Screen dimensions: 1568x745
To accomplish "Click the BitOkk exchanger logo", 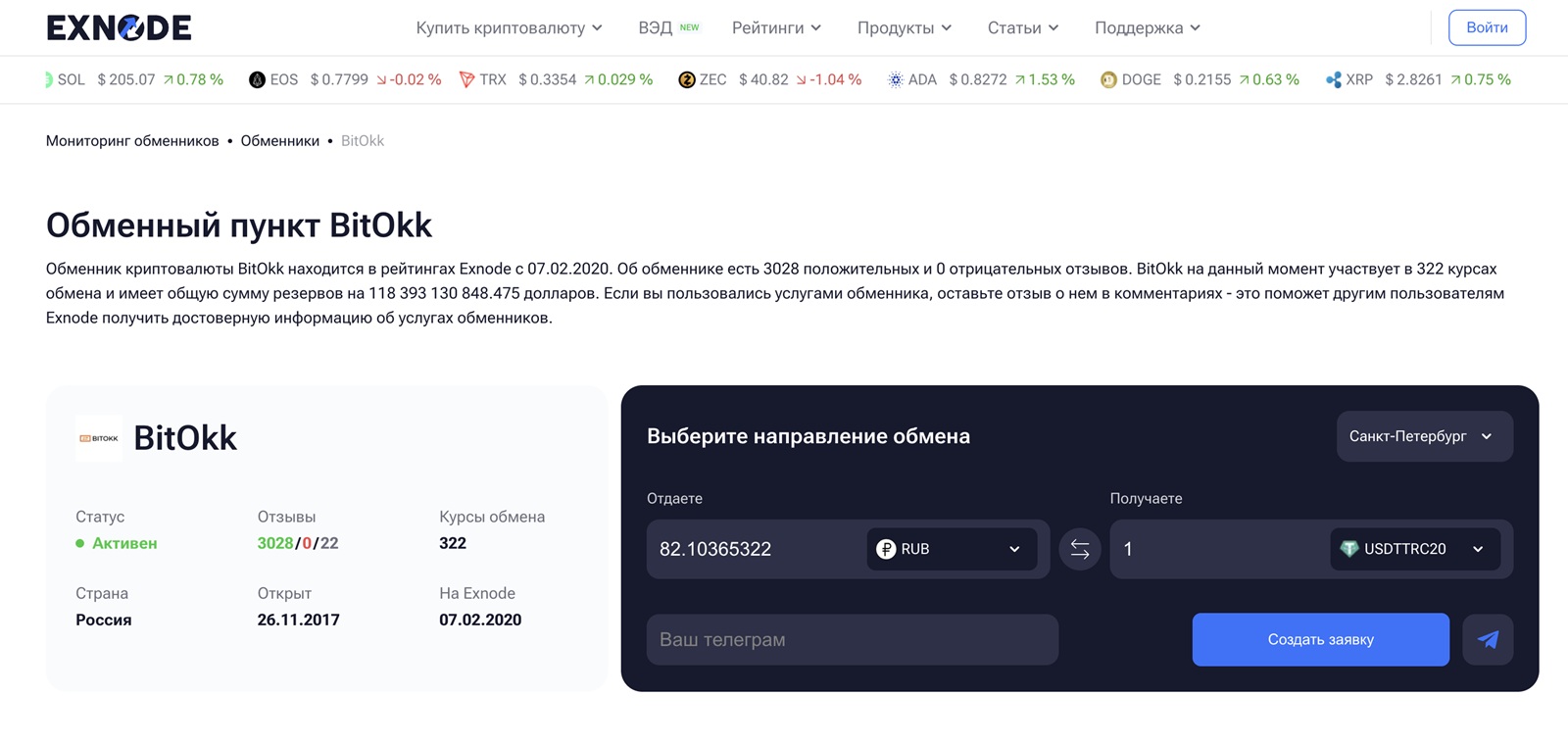I will [x=99, y=438].
